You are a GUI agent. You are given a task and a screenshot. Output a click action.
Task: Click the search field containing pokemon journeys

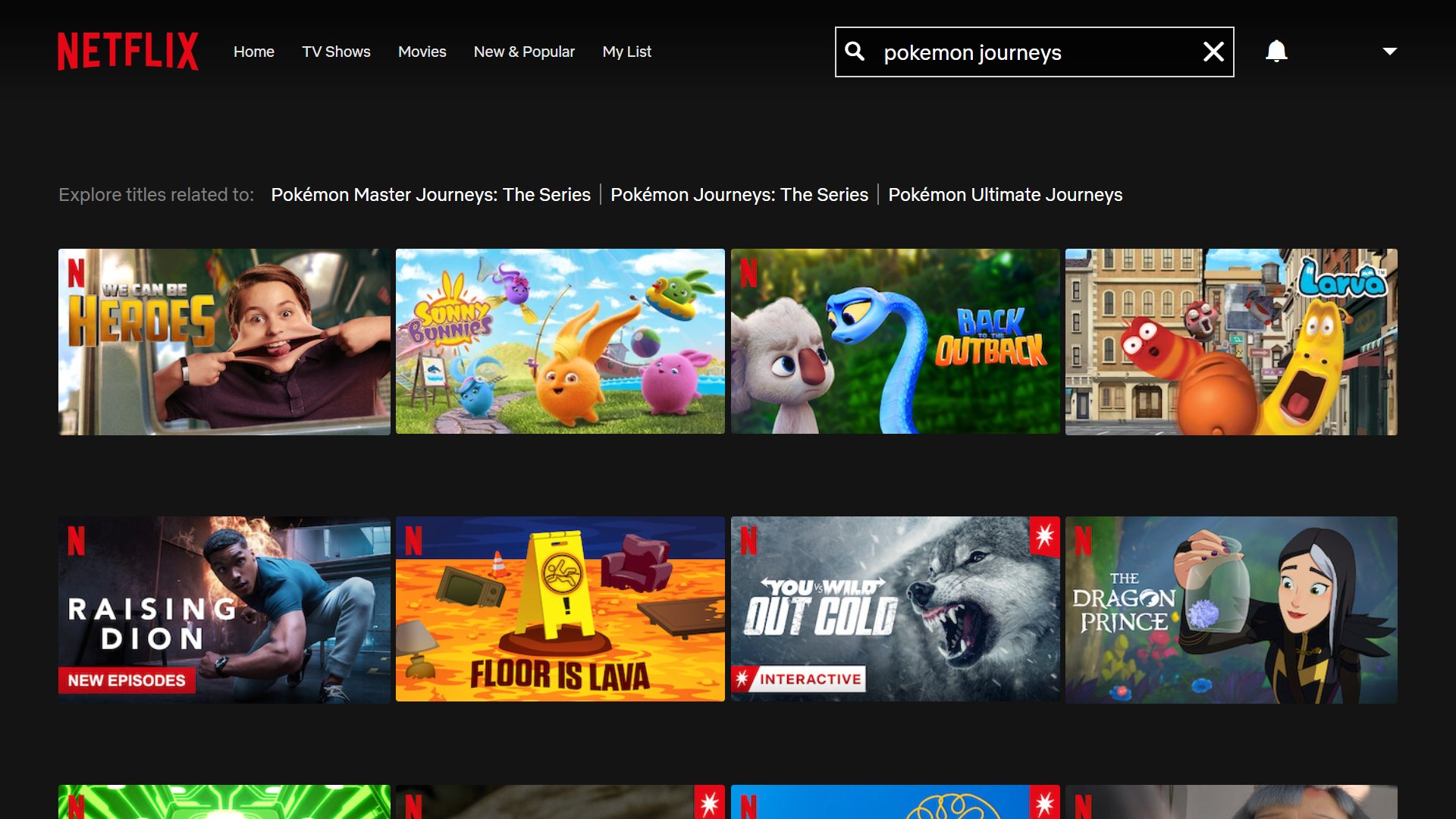tap(1034, 52)
